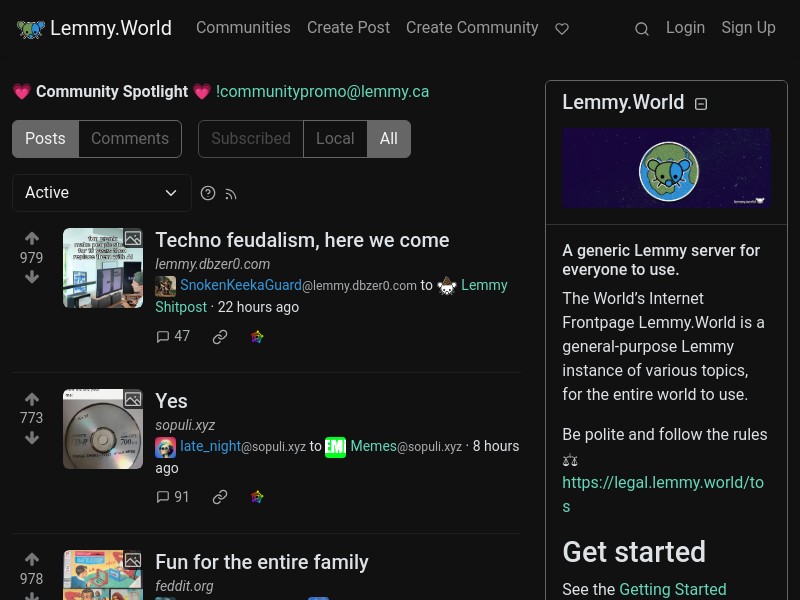Downvote the Techno feudalism post
Viewport: 800px width, 600px height.
(x=32, y=277)
